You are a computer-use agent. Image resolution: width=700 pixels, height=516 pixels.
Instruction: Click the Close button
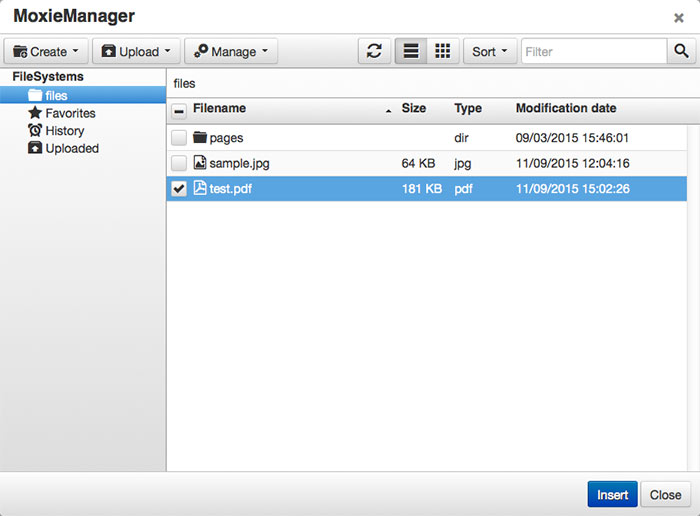[x=665, y=494]
